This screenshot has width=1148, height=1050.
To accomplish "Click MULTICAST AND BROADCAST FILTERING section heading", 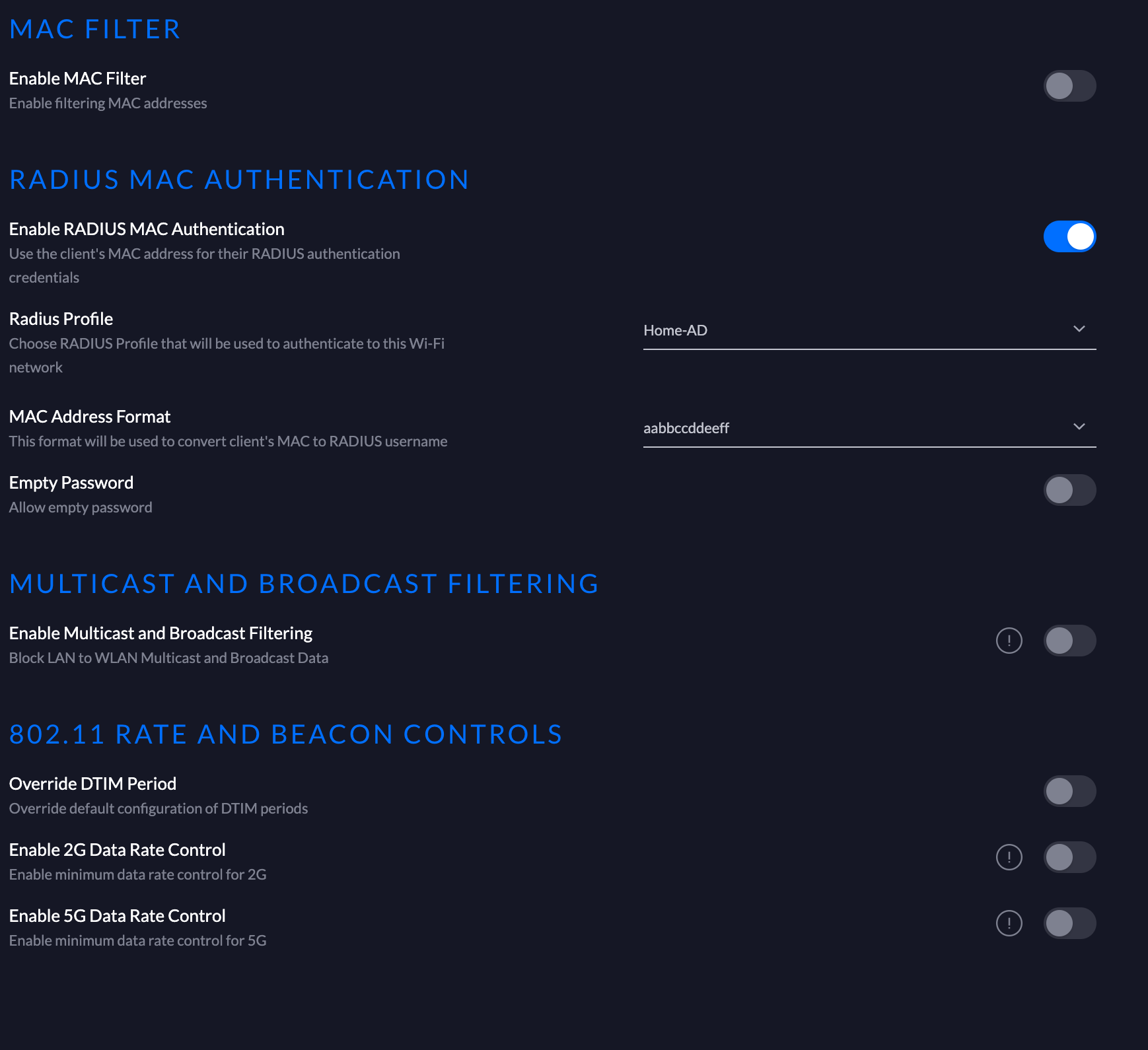I will 304,584.
